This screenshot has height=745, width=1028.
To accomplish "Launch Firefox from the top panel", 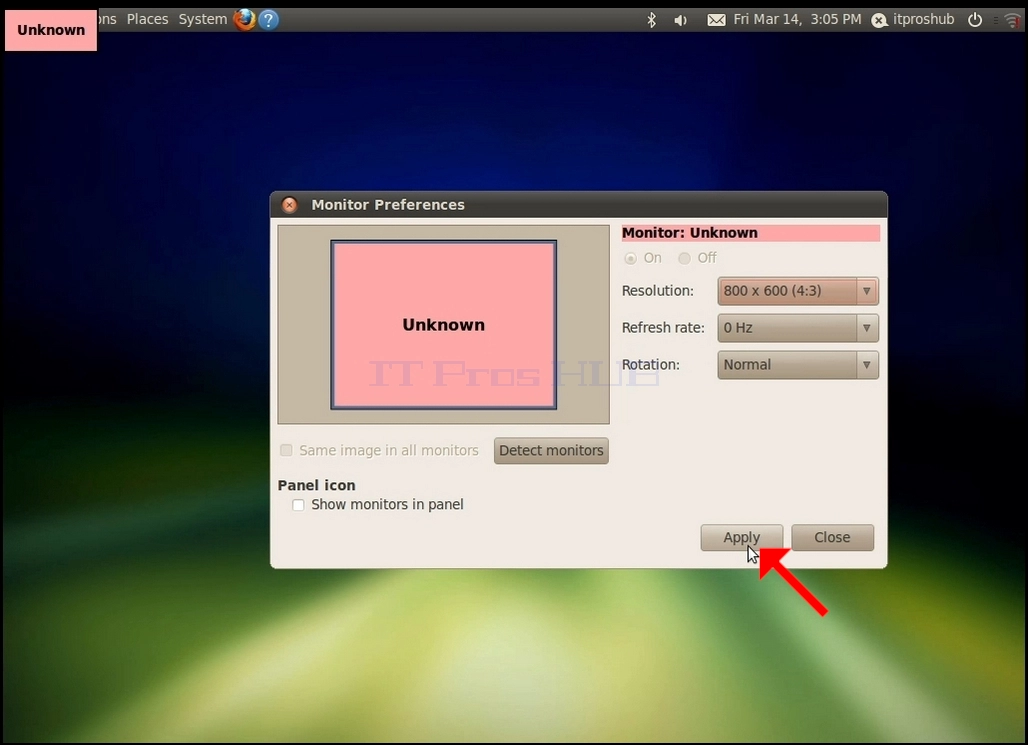I will [x=245, y=19].
